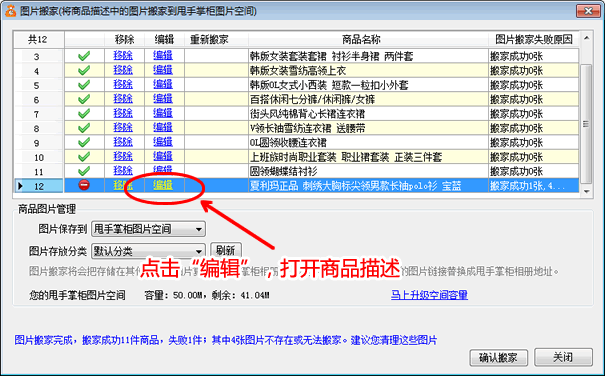Click the 图片搬家失败原因 column header
605x376 pixels.
534,39
